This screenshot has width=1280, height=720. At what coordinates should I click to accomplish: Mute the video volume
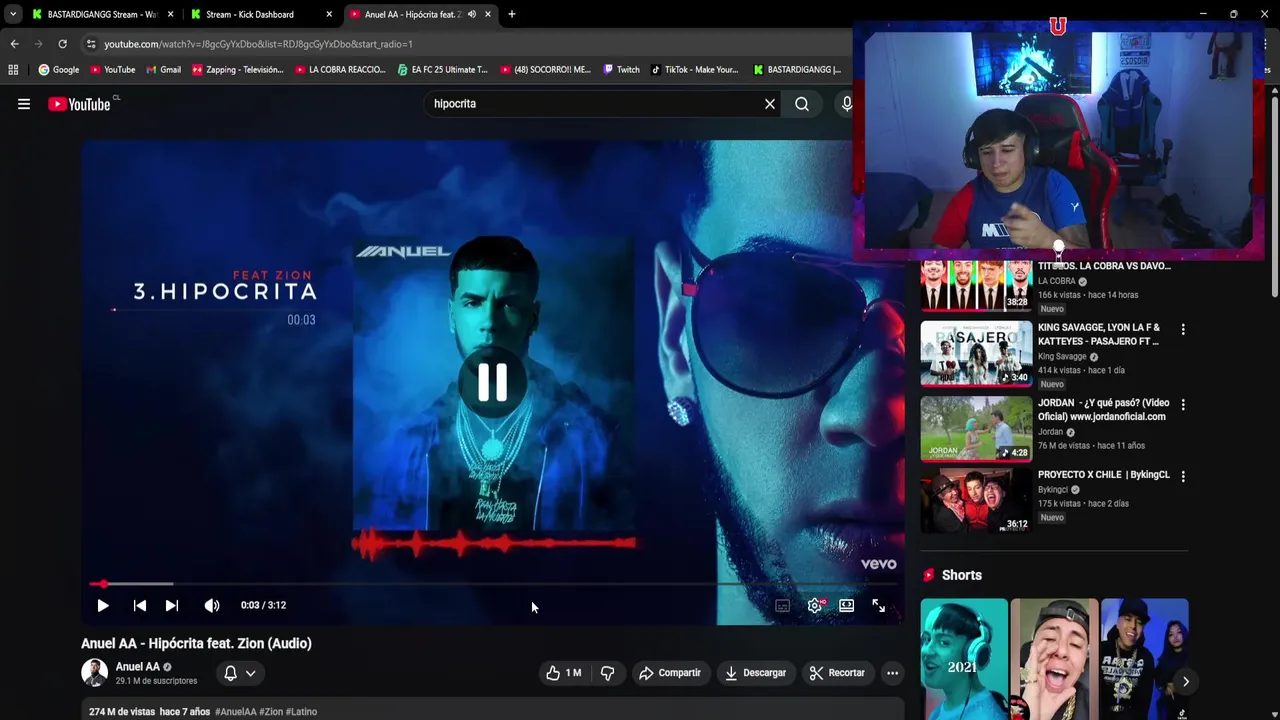point(212,605)
